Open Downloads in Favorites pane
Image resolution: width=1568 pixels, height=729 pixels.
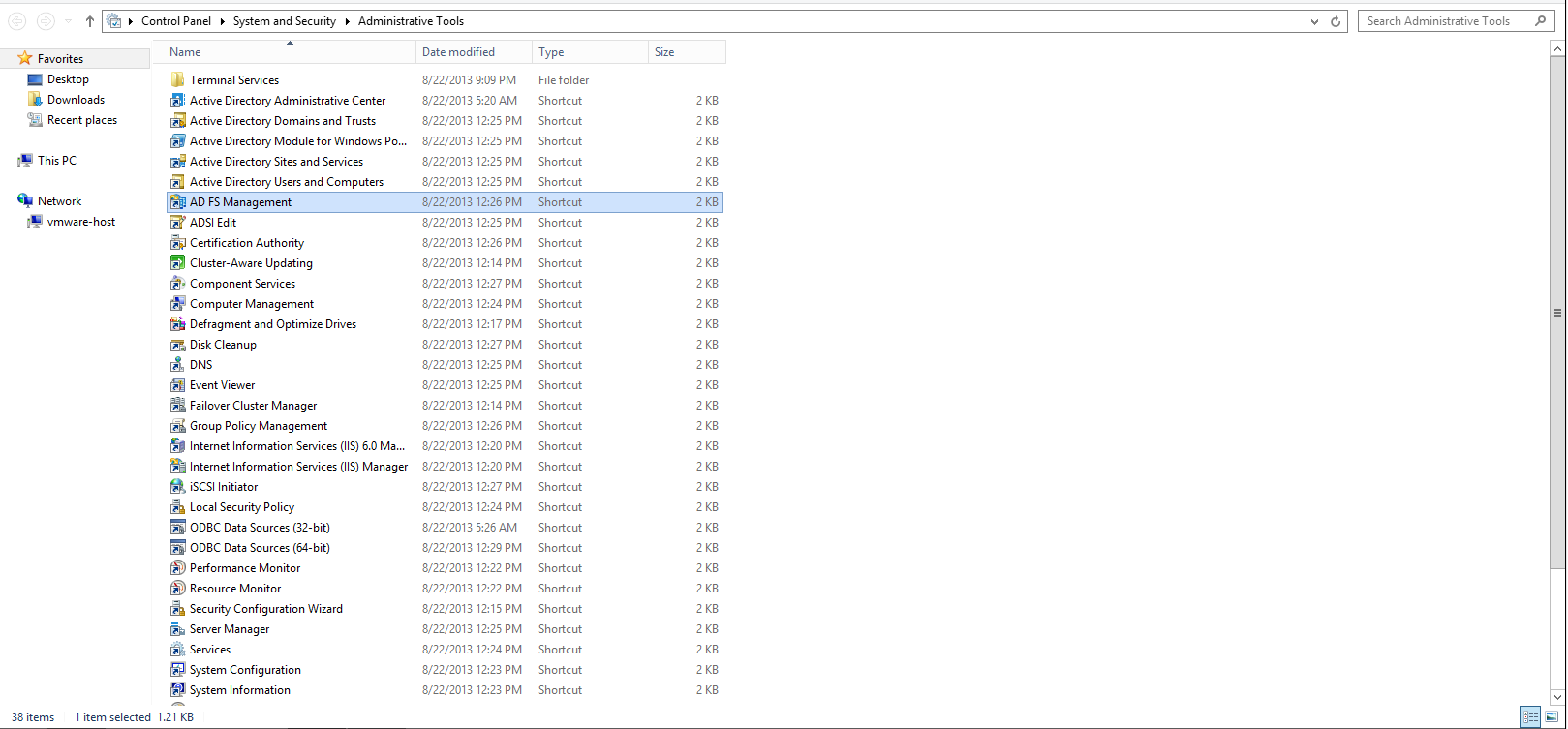tap(76, 100)
